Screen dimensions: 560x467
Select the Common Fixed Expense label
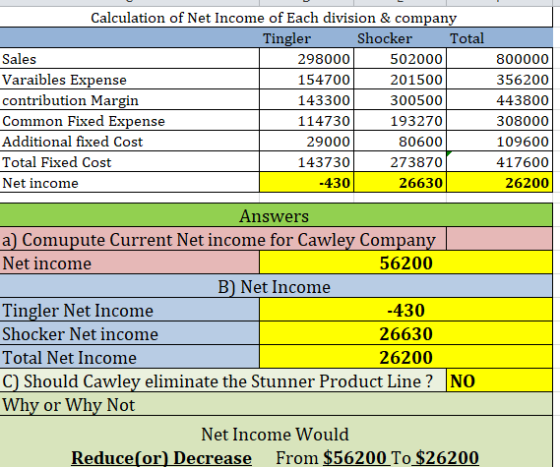pyautogui.click(x=129, y=121)
